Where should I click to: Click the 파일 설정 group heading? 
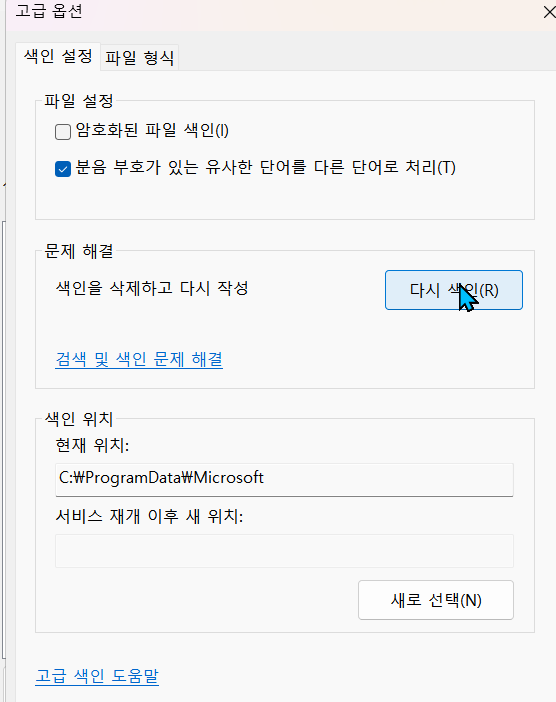pyautogui.click(x=79, y=101)
